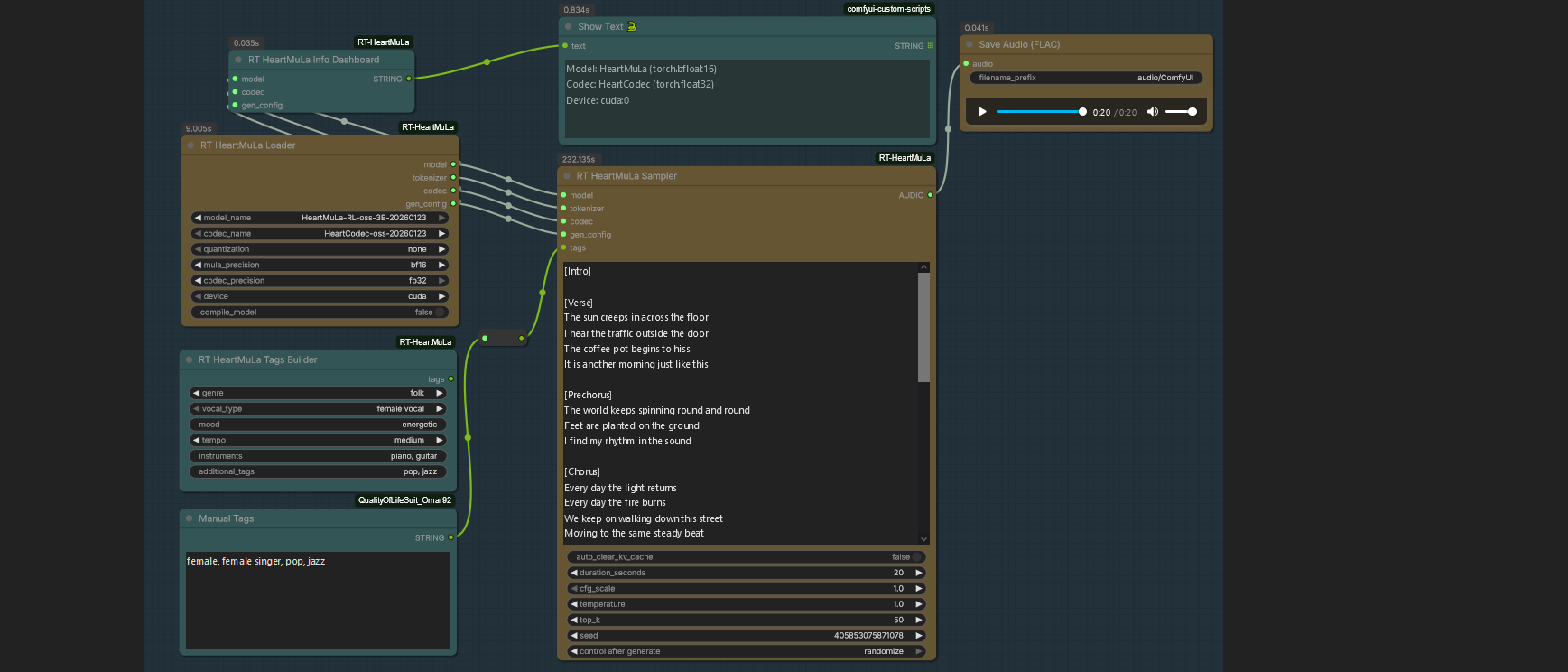Collapse the Show Text node dot
The height and width of the screenshot is (672, 1568).
coord(569,26)
